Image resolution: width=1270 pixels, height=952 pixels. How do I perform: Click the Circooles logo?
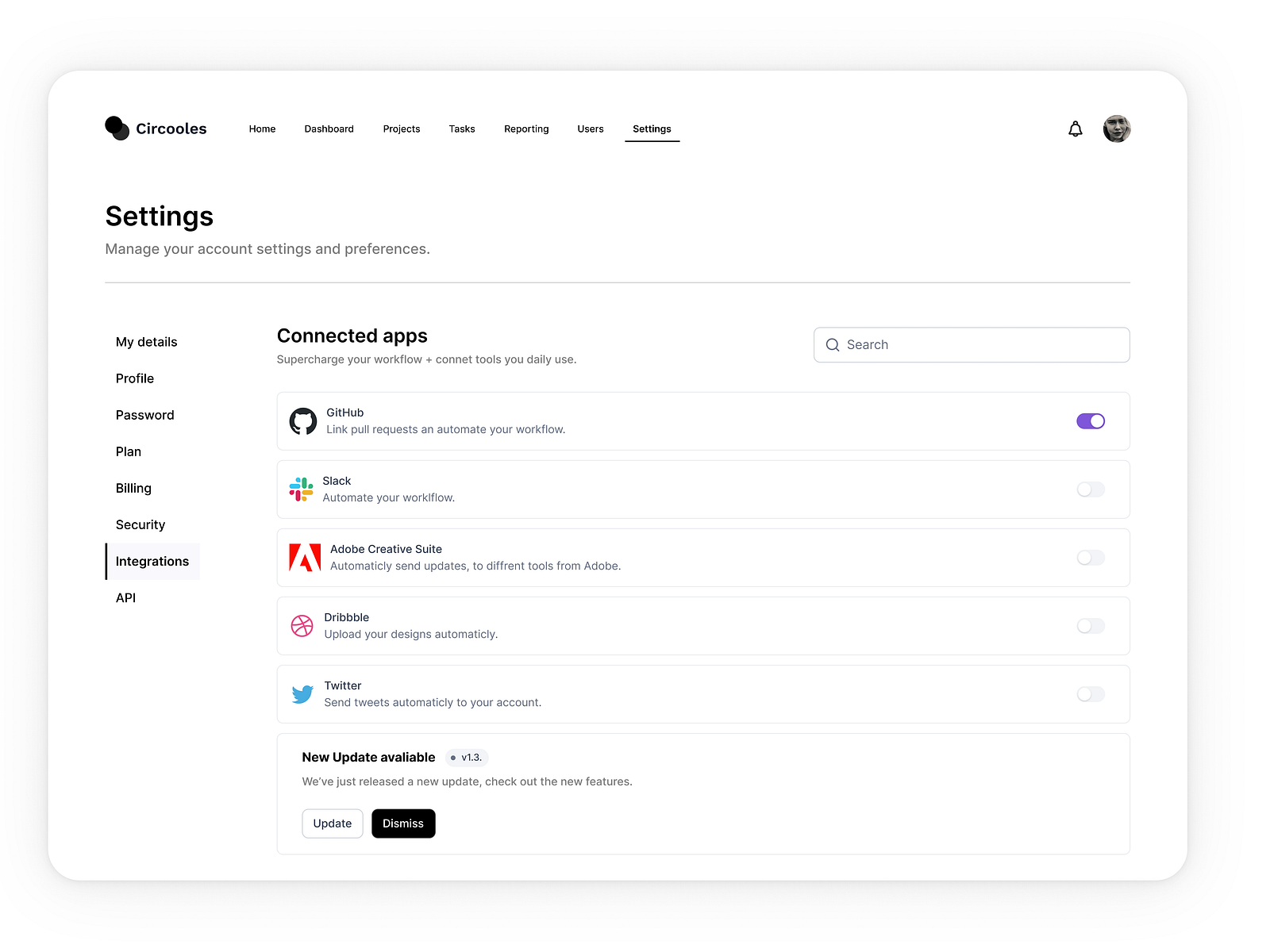pyautogui.click(x=156, y=128)
